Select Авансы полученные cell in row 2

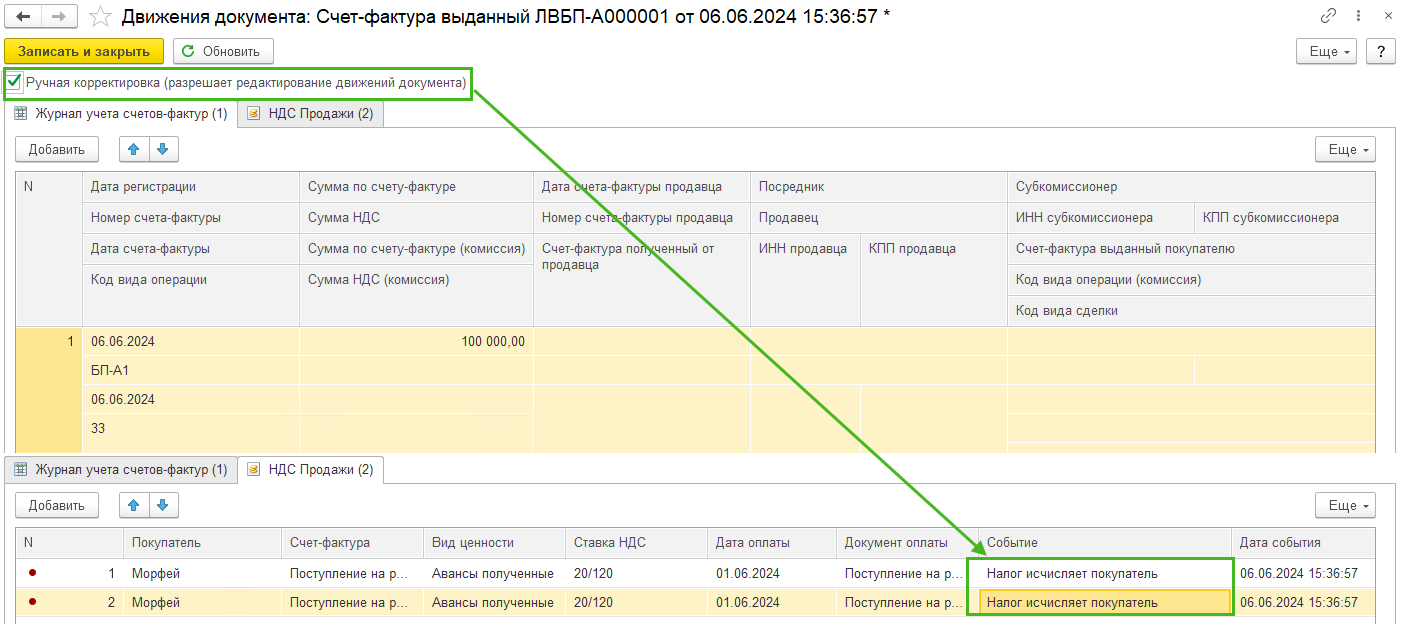[x=494, y=602]
